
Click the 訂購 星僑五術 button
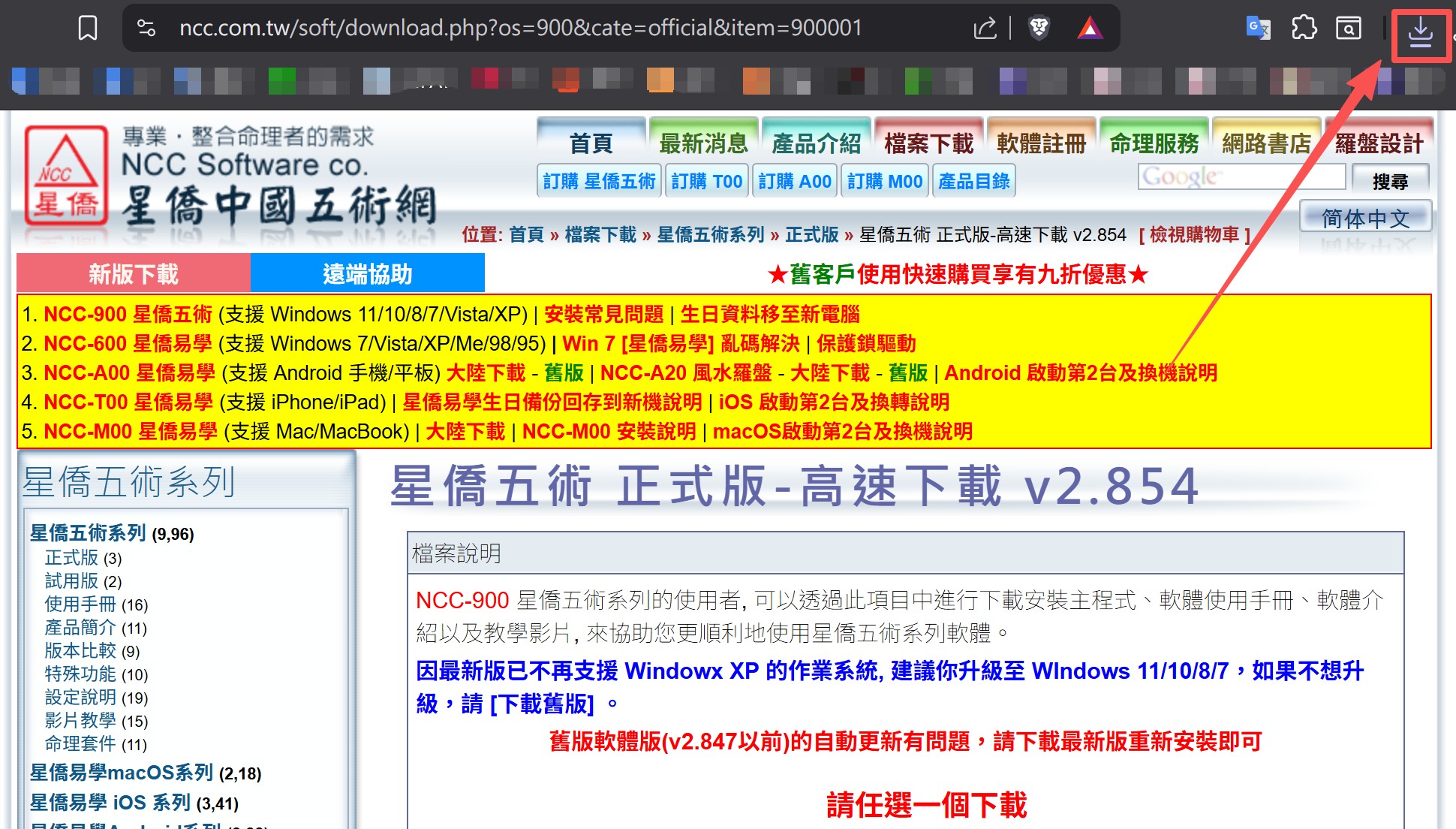pos(599,181)
